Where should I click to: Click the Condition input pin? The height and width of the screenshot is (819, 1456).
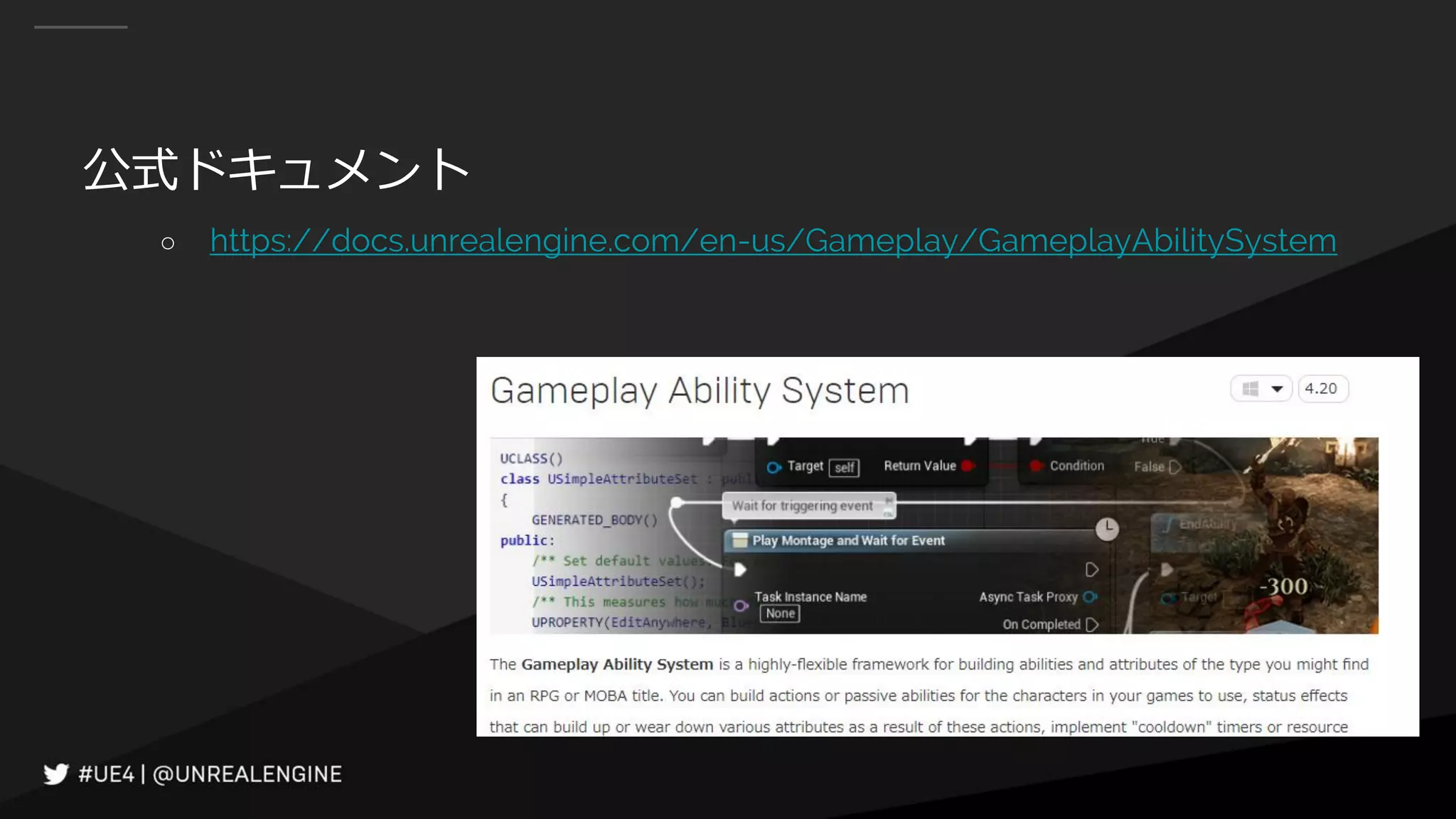point(1037,466)
